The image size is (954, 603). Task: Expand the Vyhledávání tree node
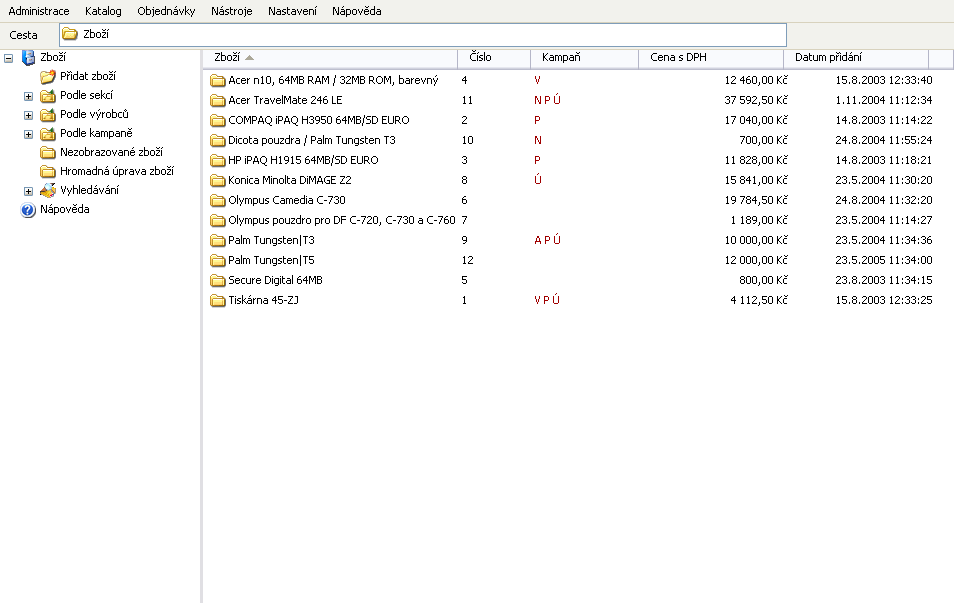click(x=28, y=191)
